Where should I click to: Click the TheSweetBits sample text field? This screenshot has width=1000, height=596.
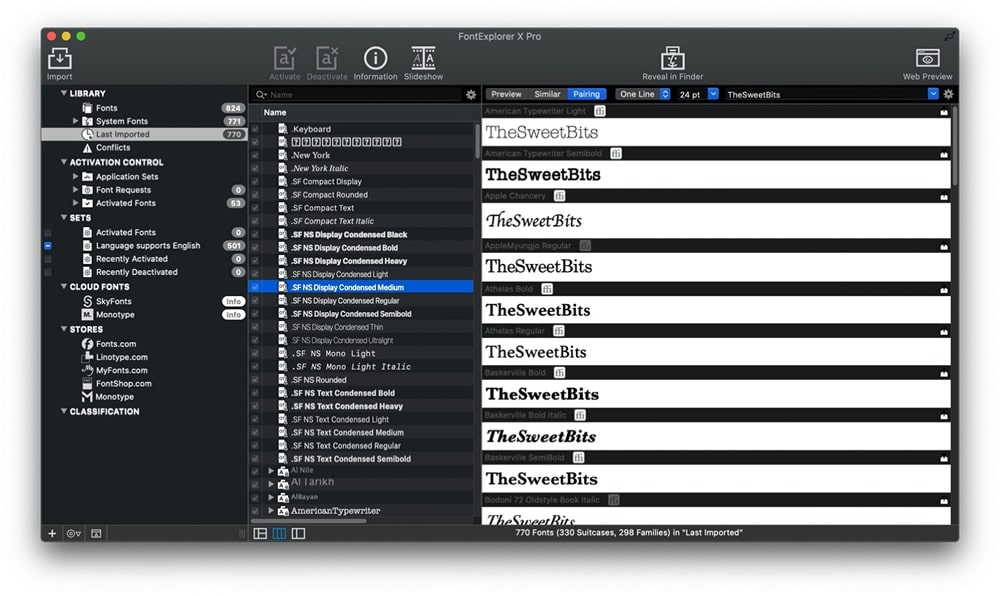(826, 94)
